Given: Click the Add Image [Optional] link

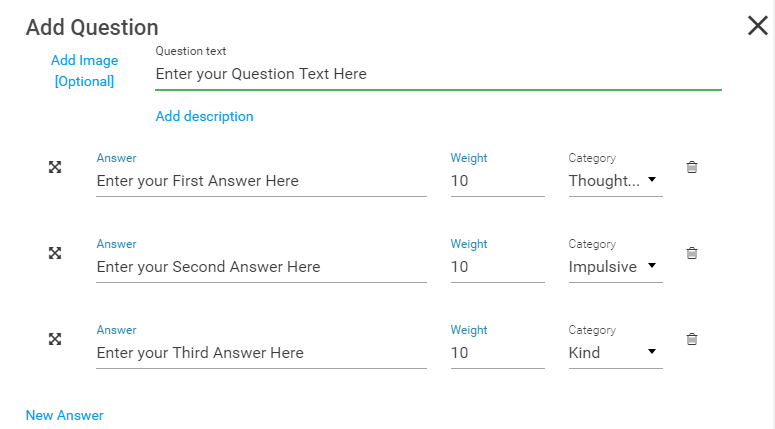Looking at the screenshot, I should pos(85,71).
